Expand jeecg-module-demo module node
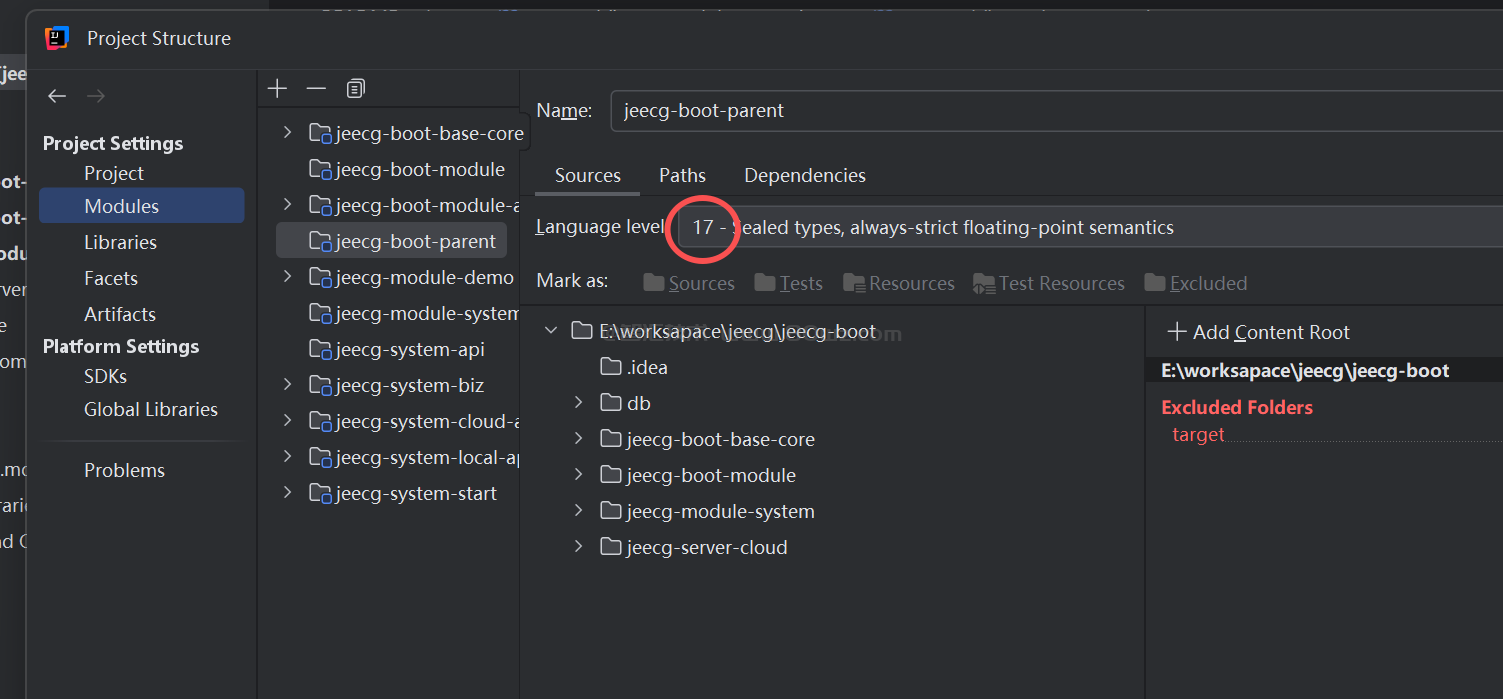Screen dimensions: 1503x699 [x=288, y=276]
